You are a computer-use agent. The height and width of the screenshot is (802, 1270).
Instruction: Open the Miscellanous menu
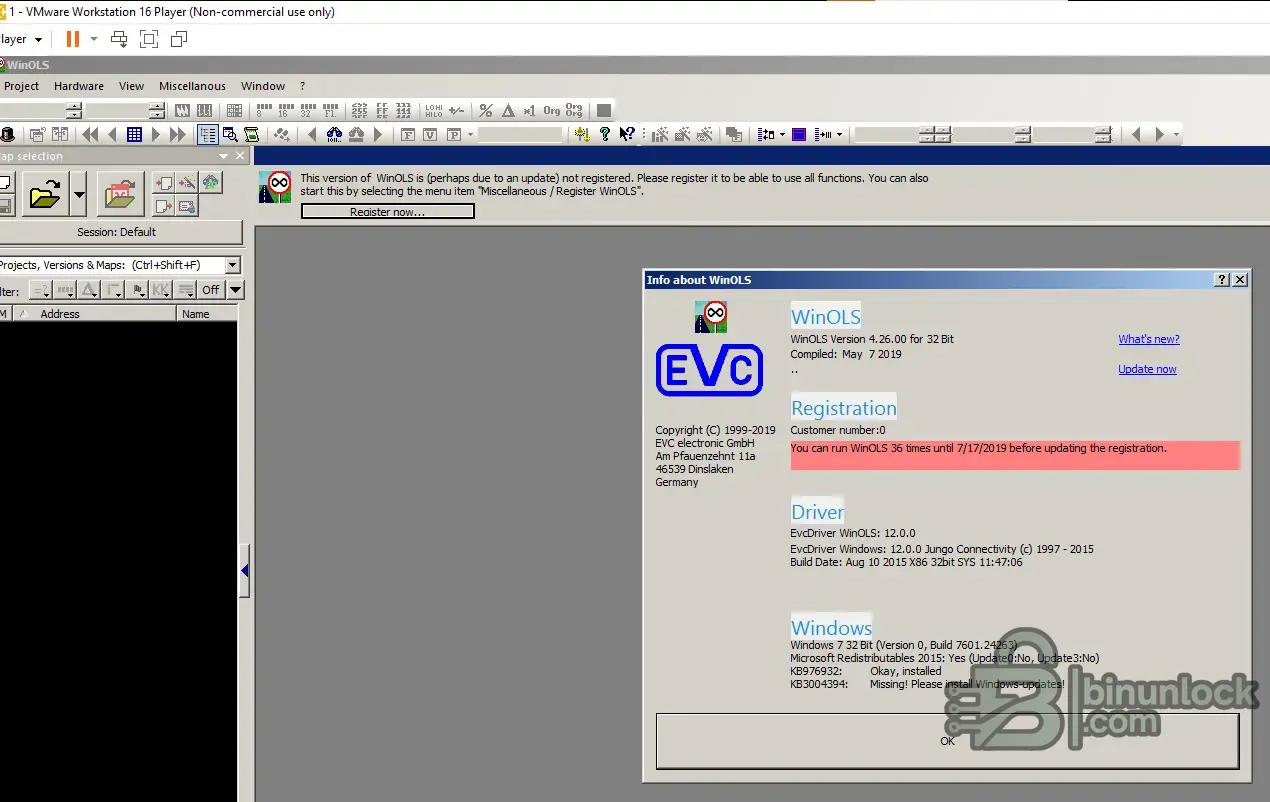tap(192, 86)
